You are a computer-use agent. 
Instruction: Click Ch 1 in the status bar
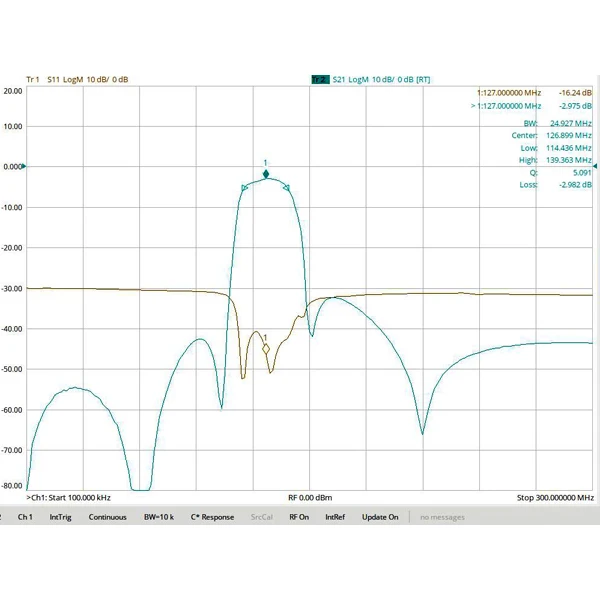pyautogui.click(x=25, y=517)
